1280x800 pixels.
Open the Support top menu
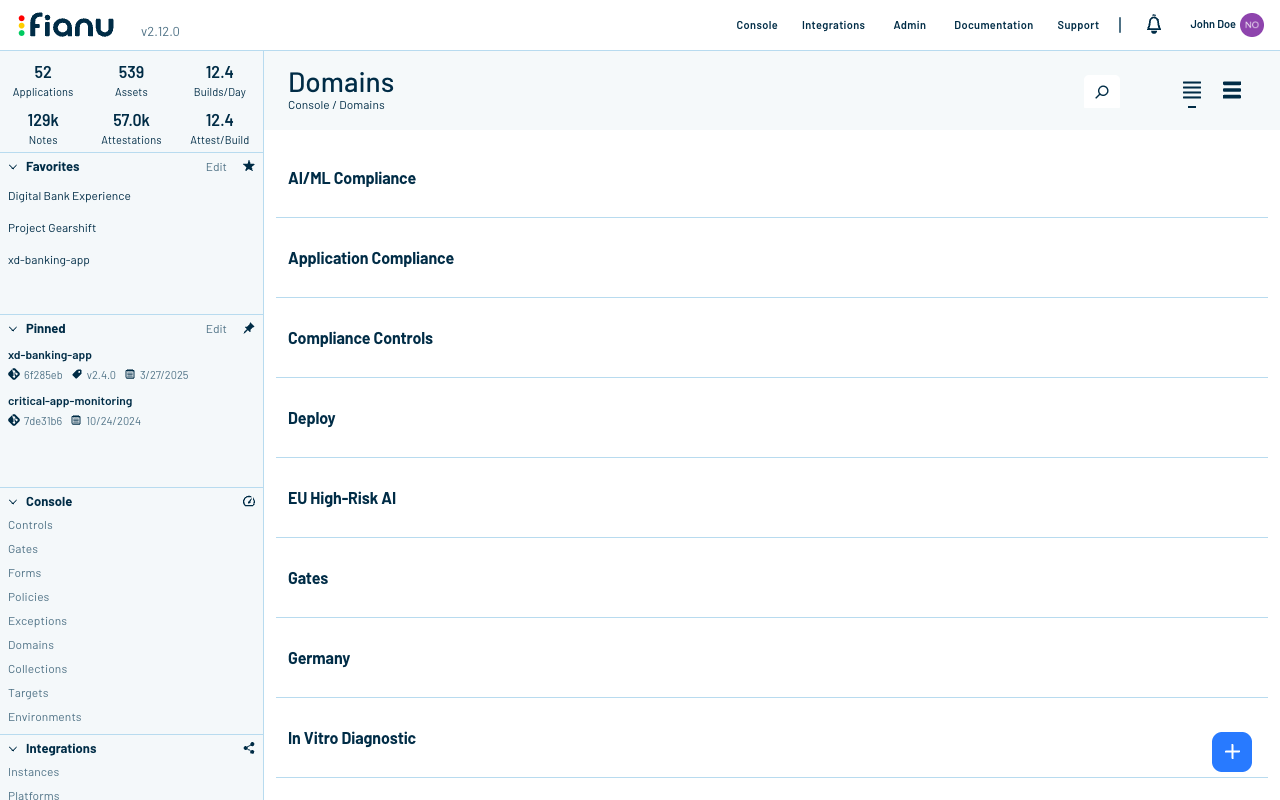(x=1078, y=25)
